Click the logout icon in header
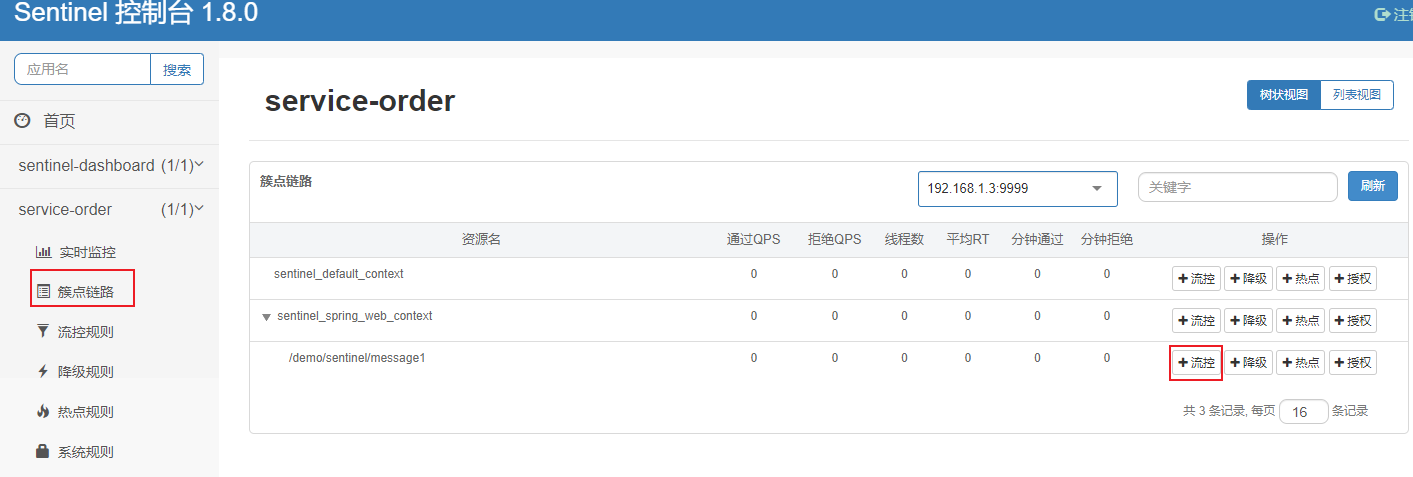The width and height of the screenshot is (1413, 477). pos(1383,14)
